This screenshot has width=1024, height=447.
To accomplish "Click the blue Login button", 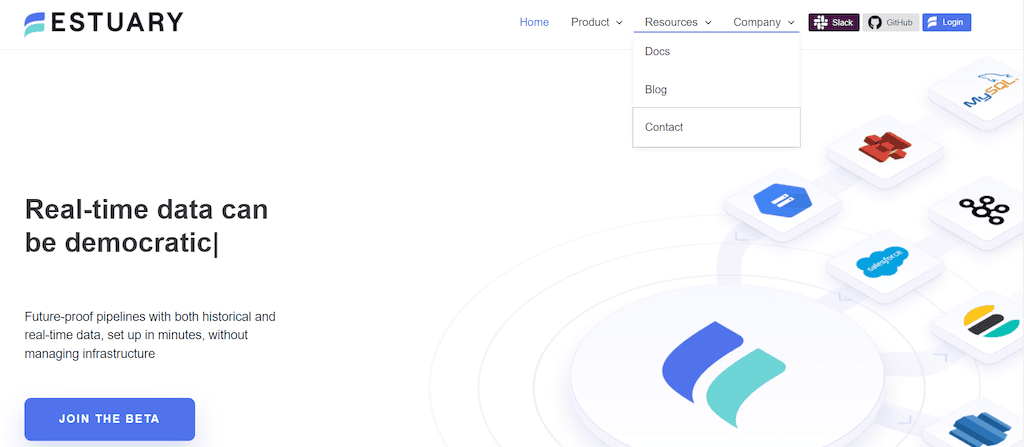I will coord(946,22).
